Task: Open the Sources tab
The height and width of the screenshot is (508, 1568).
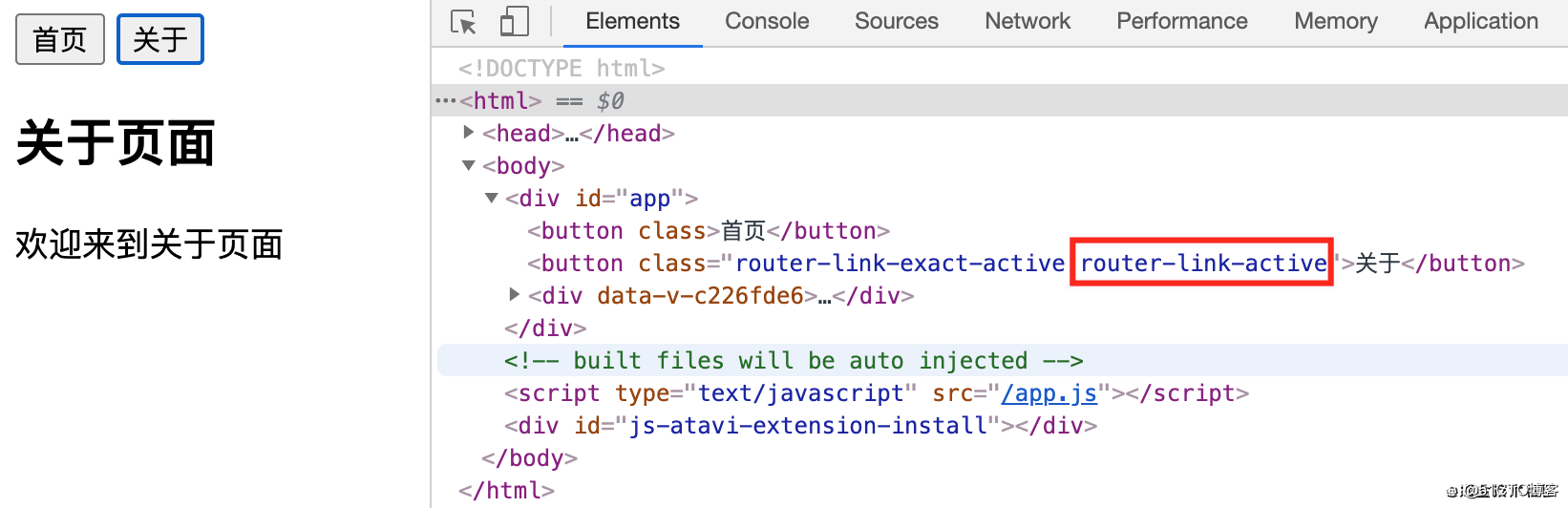Action: pos(897,22)
